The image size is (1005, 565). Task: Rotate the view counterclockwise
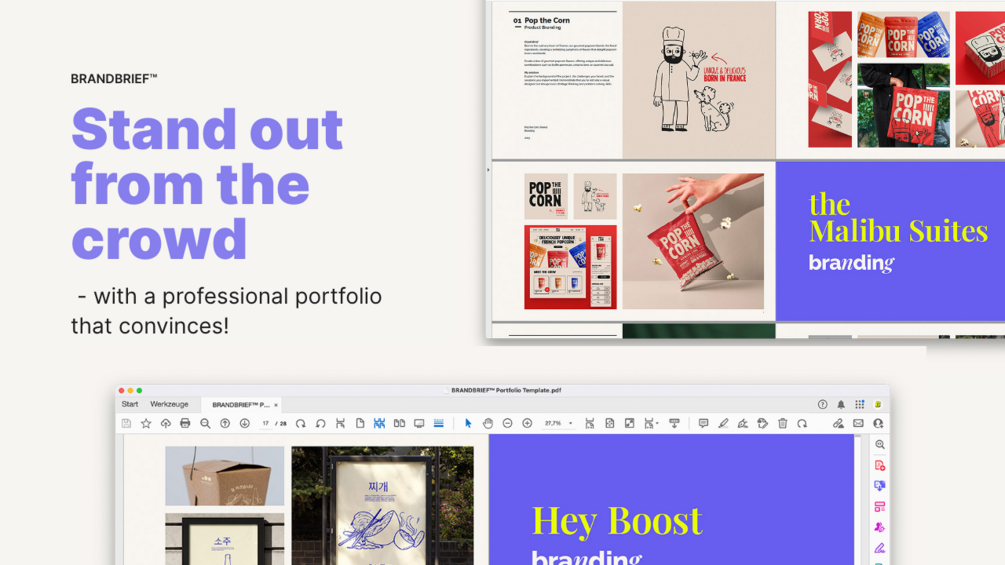[x=320, y=423]
